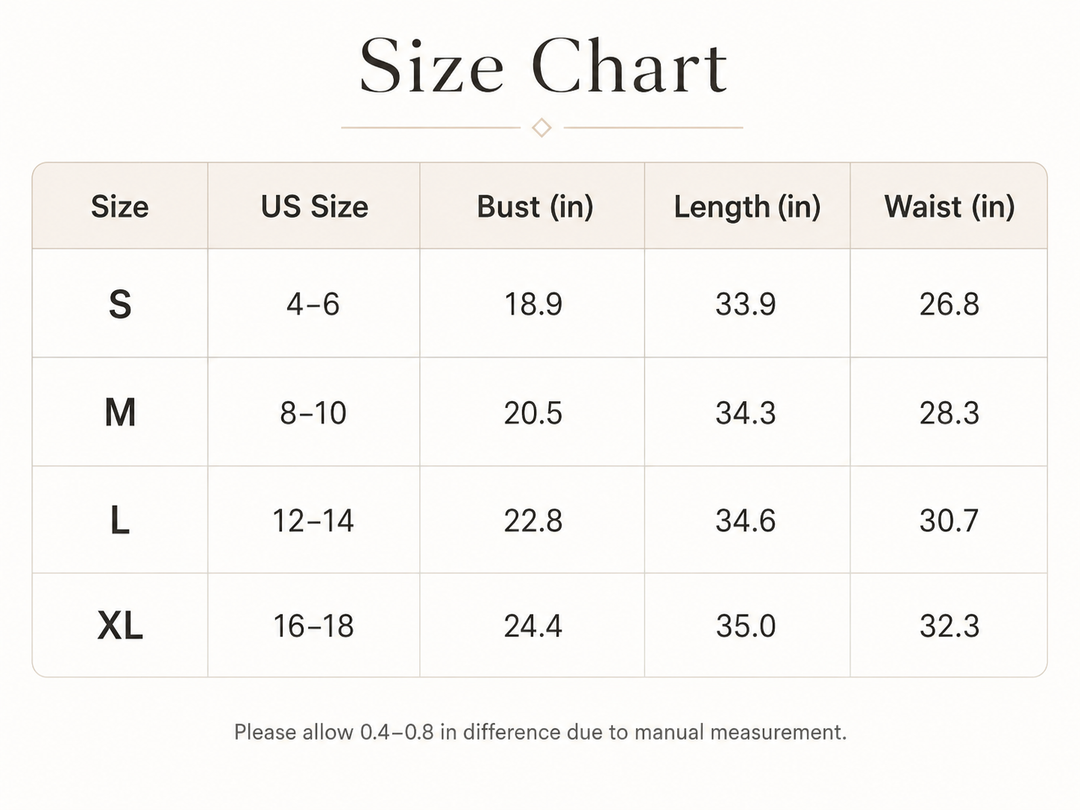Click the Bust (in) header
Image resolution: width=1080 pixels, height=810 pixels.
(535, 207)
